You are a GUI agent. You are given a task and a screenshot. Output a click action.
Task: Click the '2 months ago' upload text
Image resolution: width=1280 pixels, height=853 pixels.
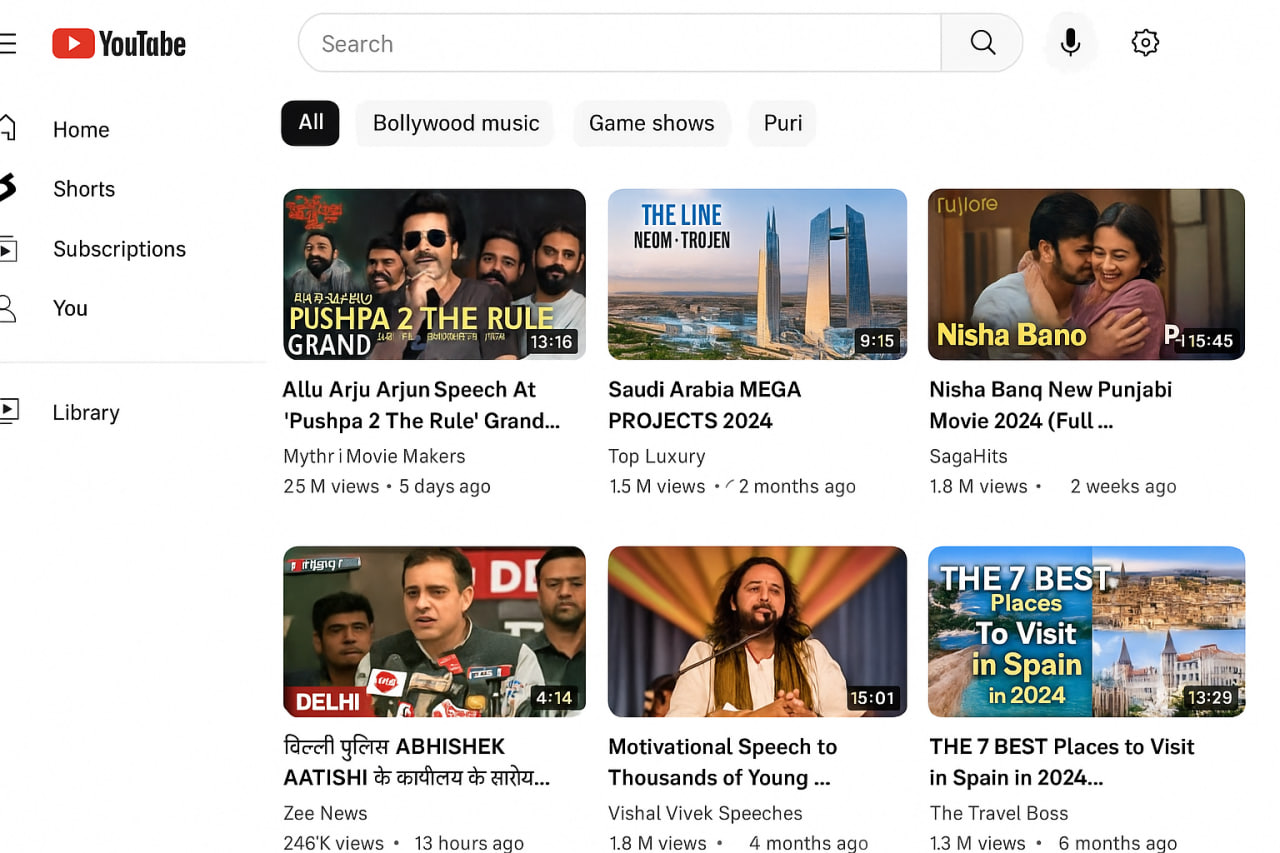click(797, 487)
